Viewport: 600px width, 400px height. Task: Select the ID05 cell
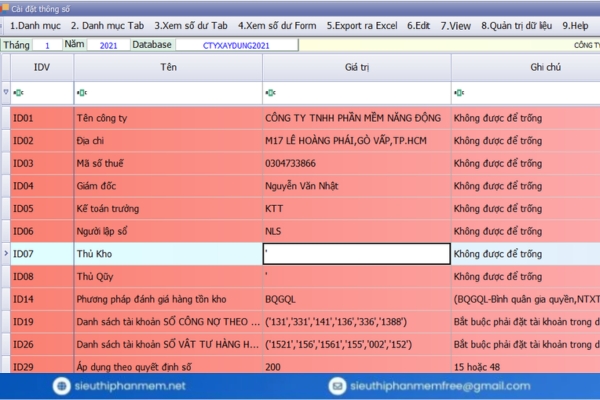pos(42,208)
